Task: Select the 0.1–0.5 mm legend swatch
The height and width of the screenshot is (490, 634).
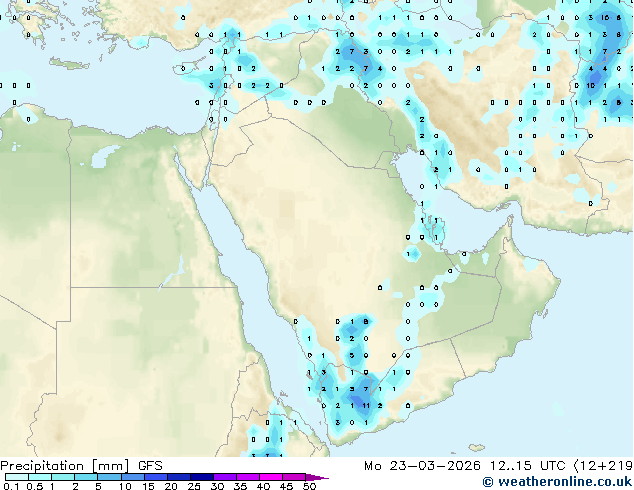Action: click(17, 477)
